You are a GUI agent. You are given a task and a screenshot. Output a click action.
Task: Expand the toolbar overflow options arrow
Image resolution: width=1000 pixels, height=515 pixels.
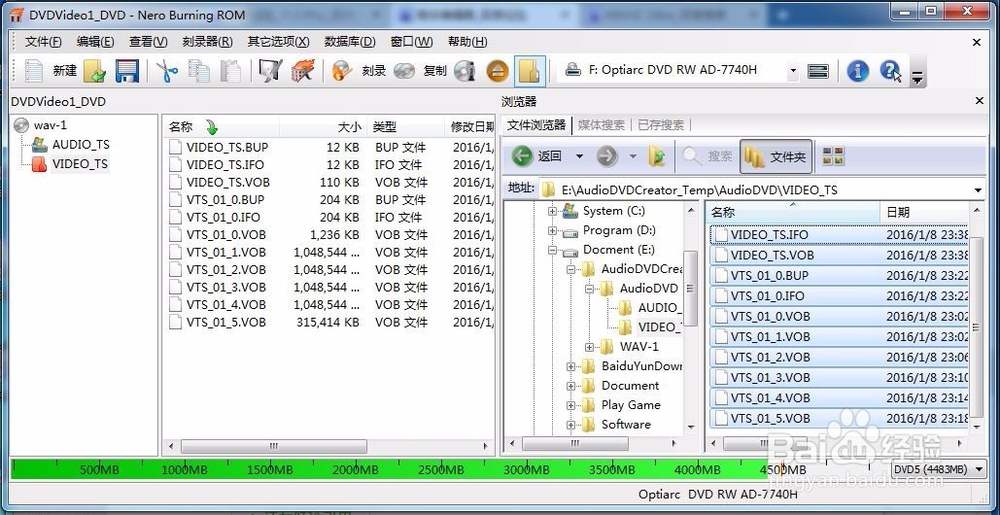coord(917,78)
